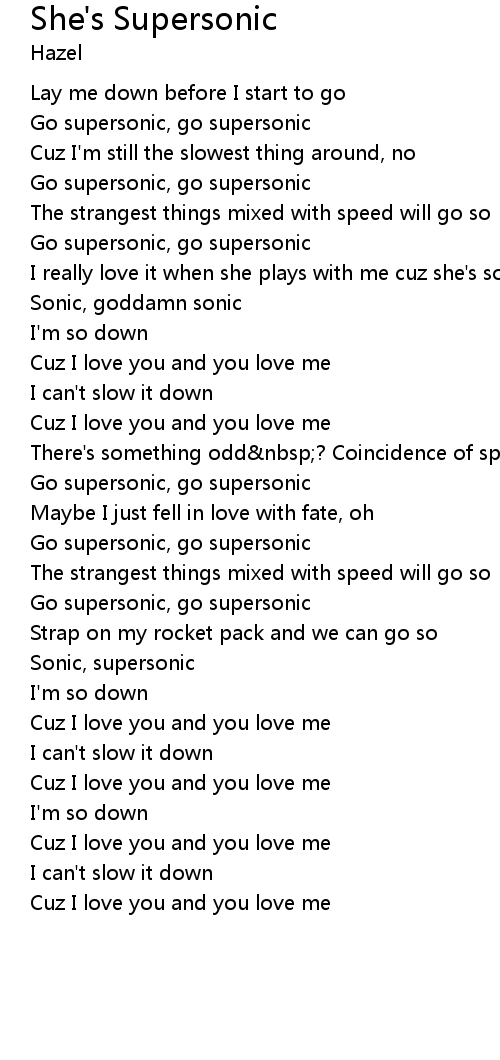Select the first I'm so down line
The image size is (500, 1060).
point(89,333)
